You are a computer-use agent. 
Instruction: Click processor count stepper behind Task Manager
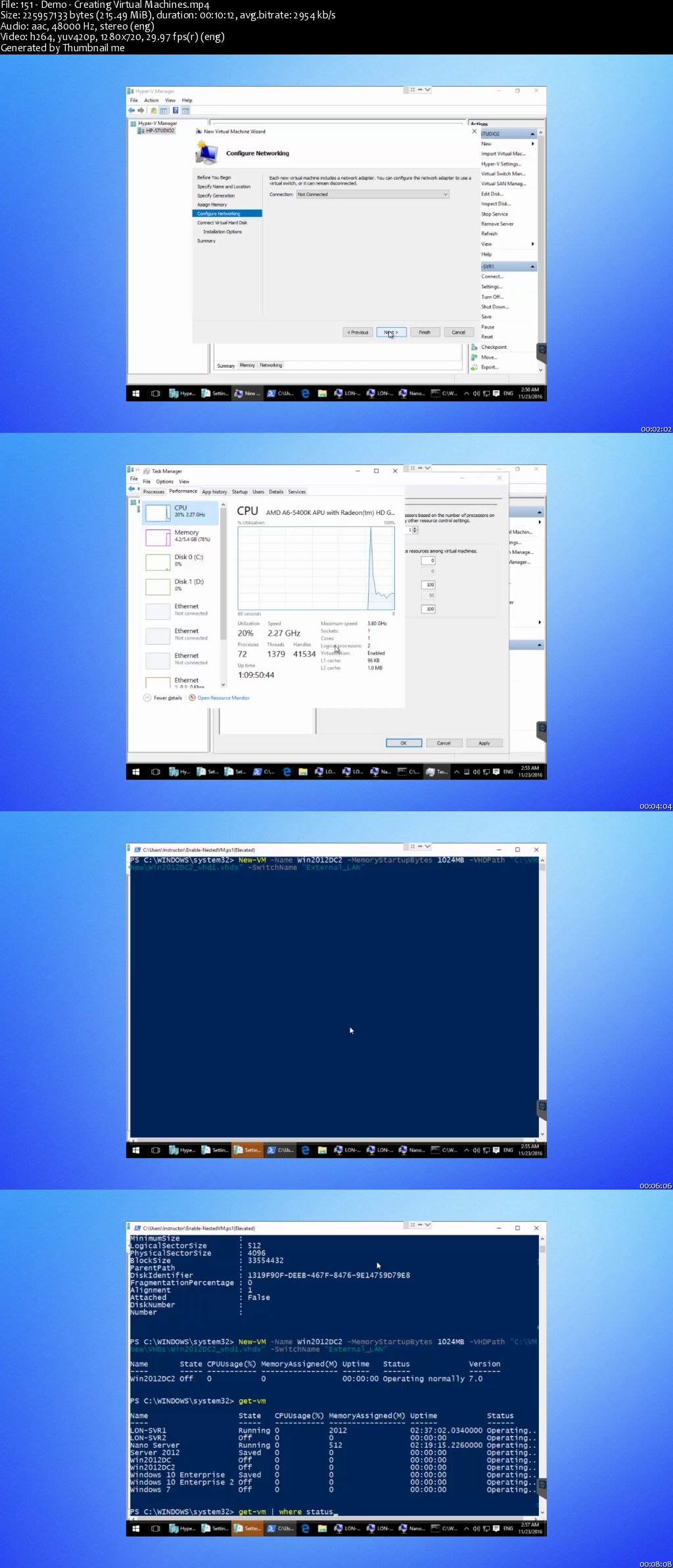point(415,529)
